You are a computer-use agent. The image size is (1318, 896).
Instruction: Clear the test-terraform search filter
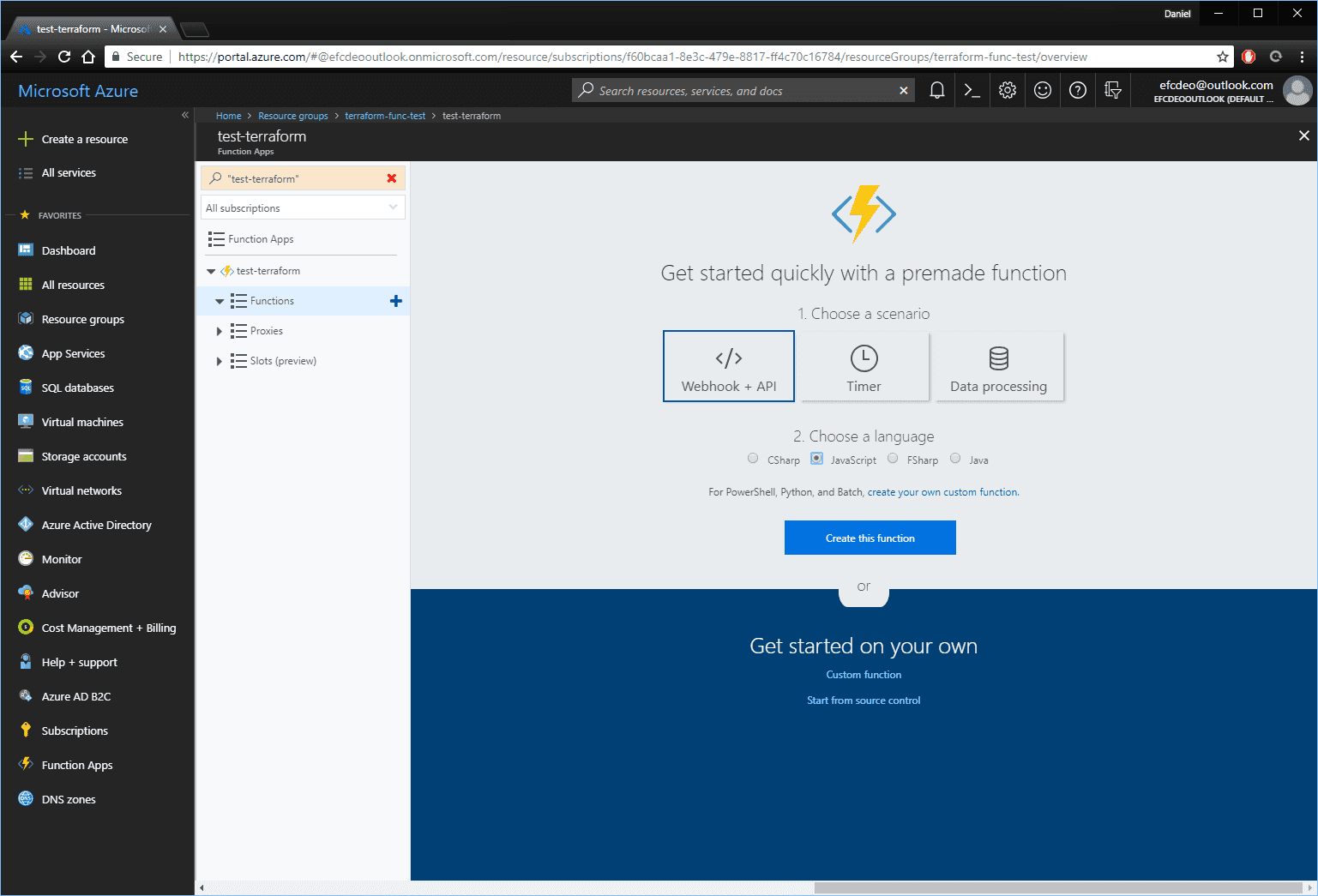[392, 178]
